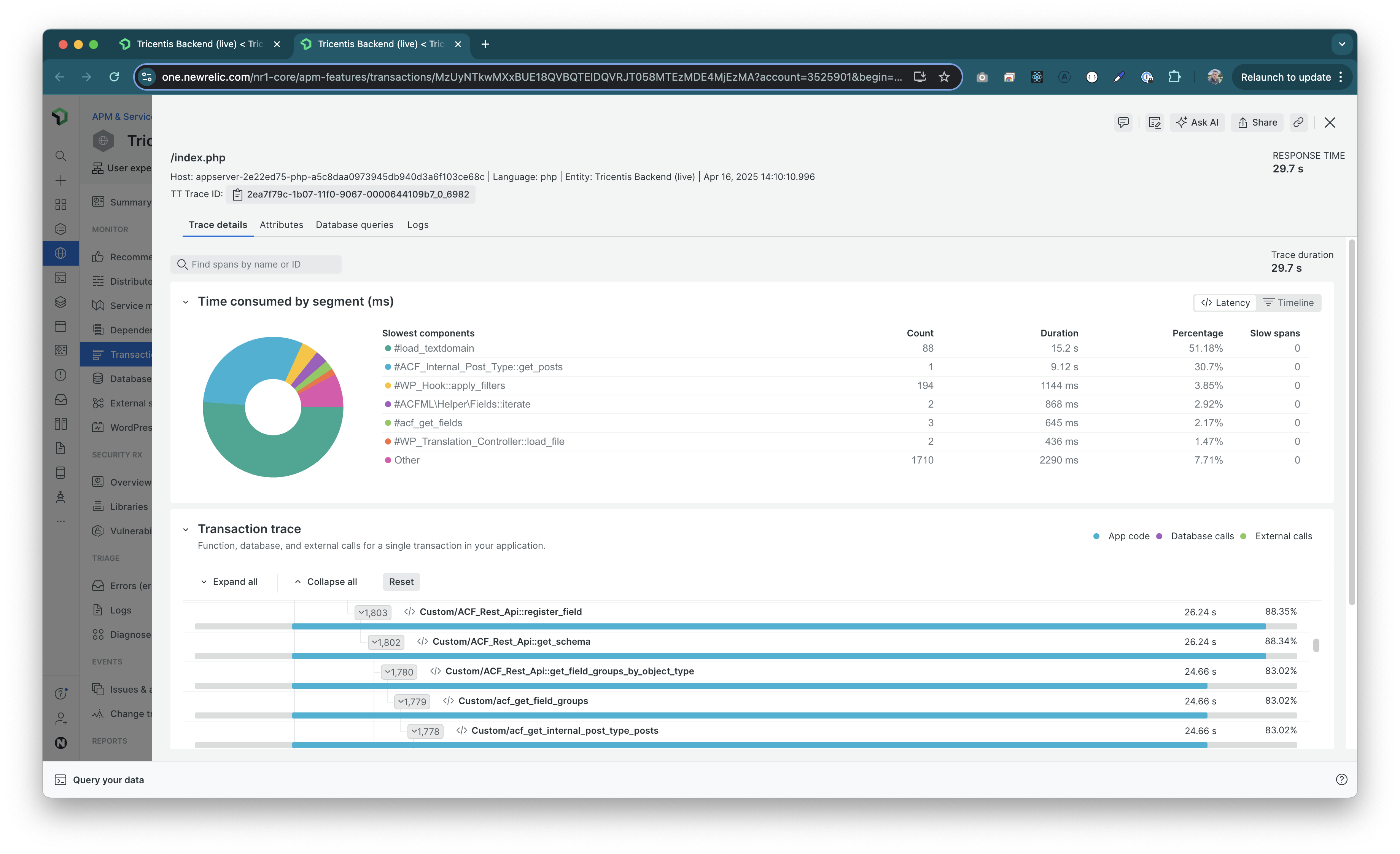Open the comments icon in panel header
Screen dimensions: 1400x854
(1123, 122)
